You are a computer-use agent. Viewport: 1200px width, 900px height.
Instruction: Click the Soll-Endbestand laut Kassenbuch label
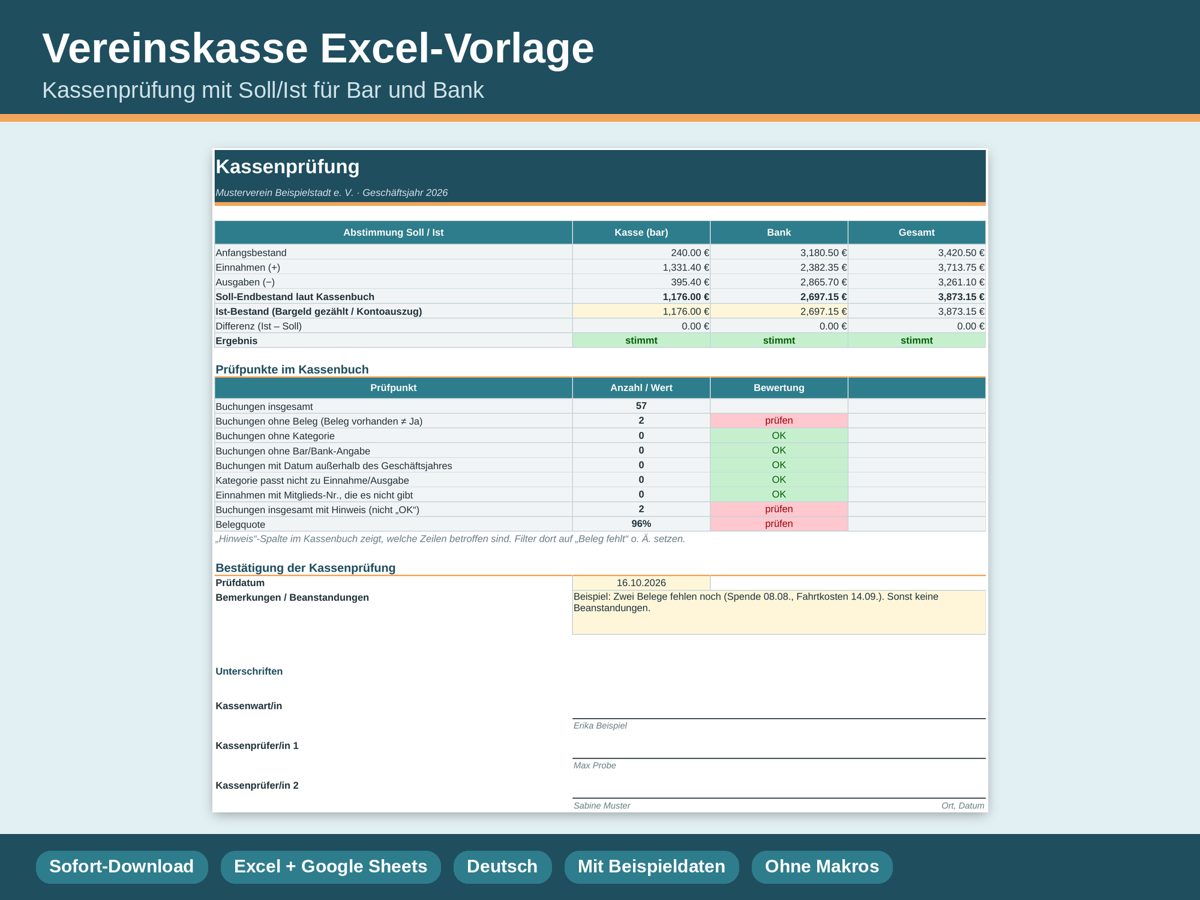tap(295, 297)
